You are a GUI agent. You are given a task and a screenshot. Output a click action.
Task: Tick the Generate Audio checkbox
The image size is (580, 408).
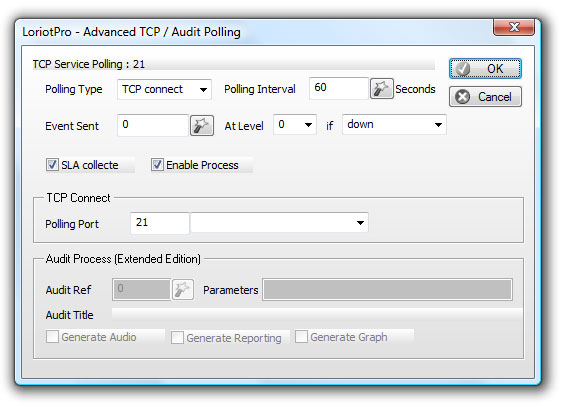[x=52, y=337]
